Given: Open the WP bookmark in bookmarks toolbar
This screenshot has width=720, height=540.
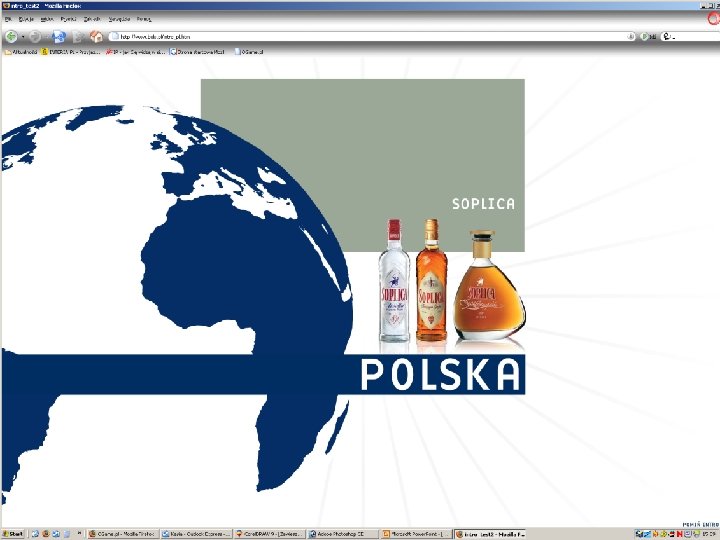Looking at the screenshot, I should (x=136, y=52).
